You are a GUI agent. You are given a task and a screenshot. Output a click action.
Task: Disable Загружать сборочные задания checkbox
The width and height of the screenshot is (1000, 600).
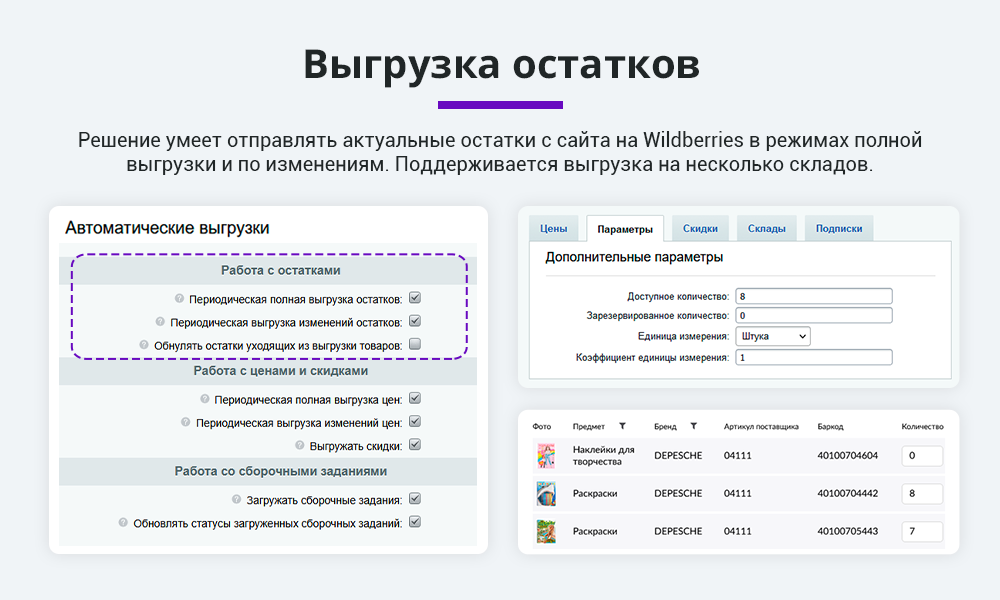pyautogui.click(x=415, y=498)
